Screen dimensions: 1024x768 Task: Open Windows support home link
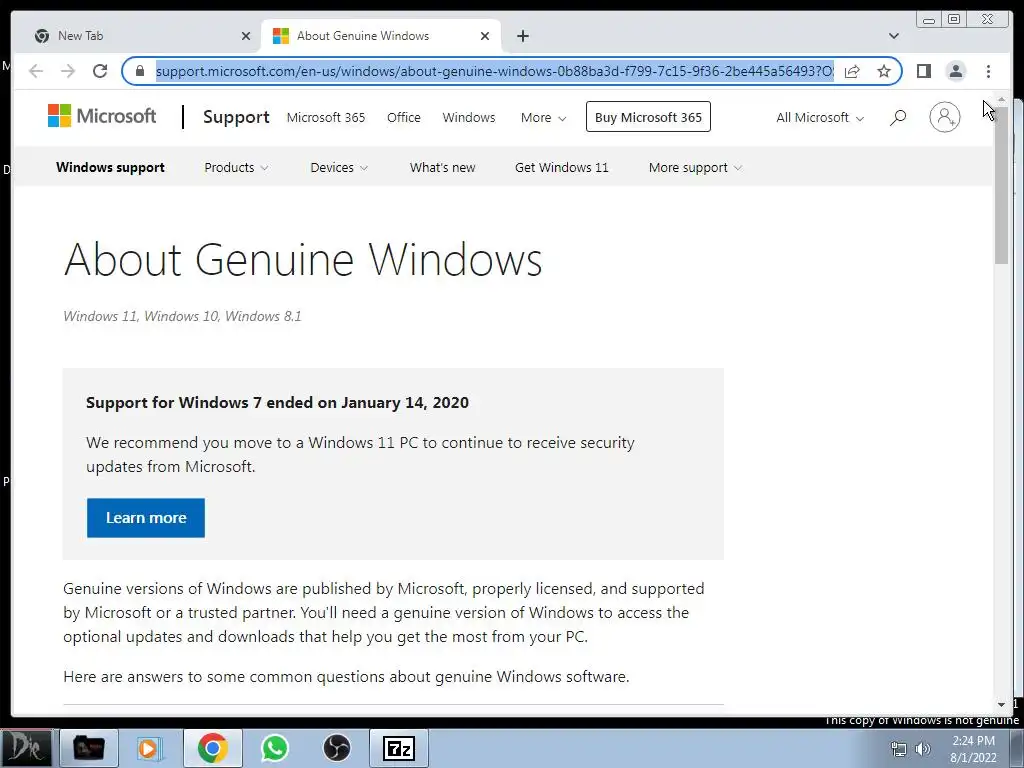point(110,167)
